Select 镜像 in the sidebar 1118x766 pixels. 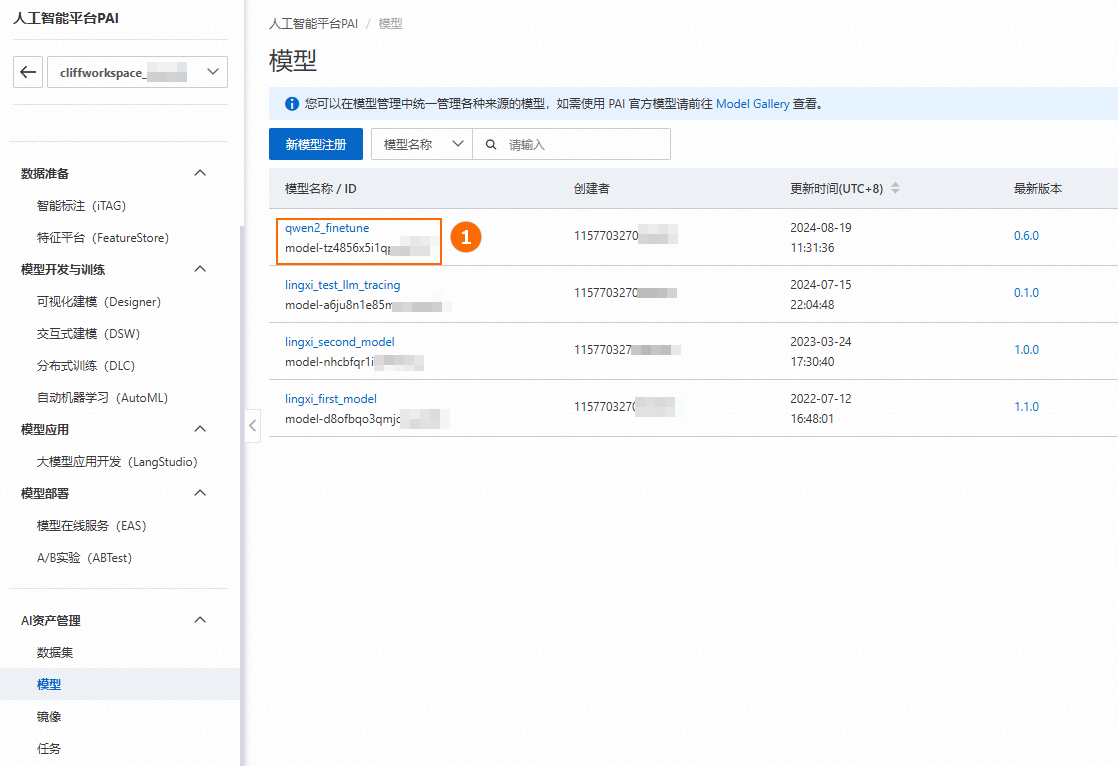[49, 717]
